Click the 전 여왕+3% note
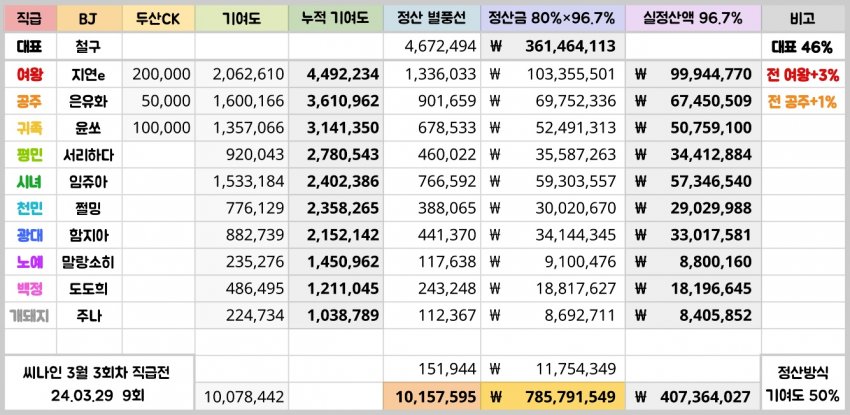 pos(802,74)
